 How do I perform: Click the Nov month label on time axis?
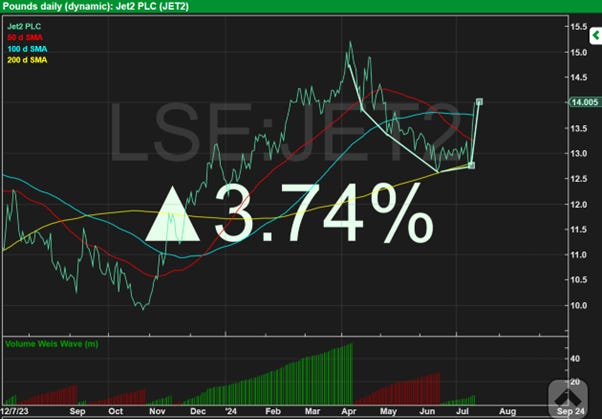[157, 411]
